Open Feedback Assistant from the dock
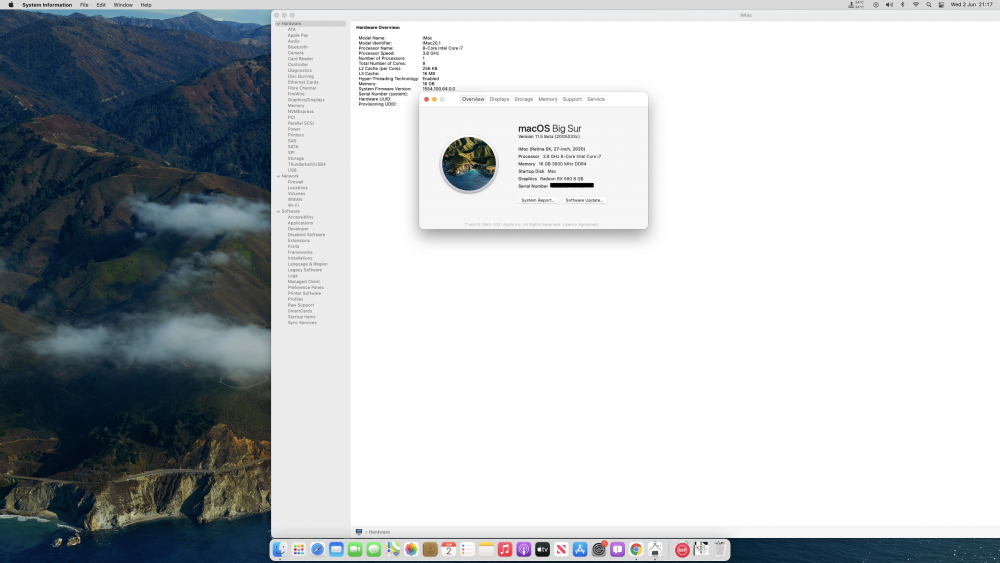Viewport: 1000px width, 563px height. pos(617,549)
